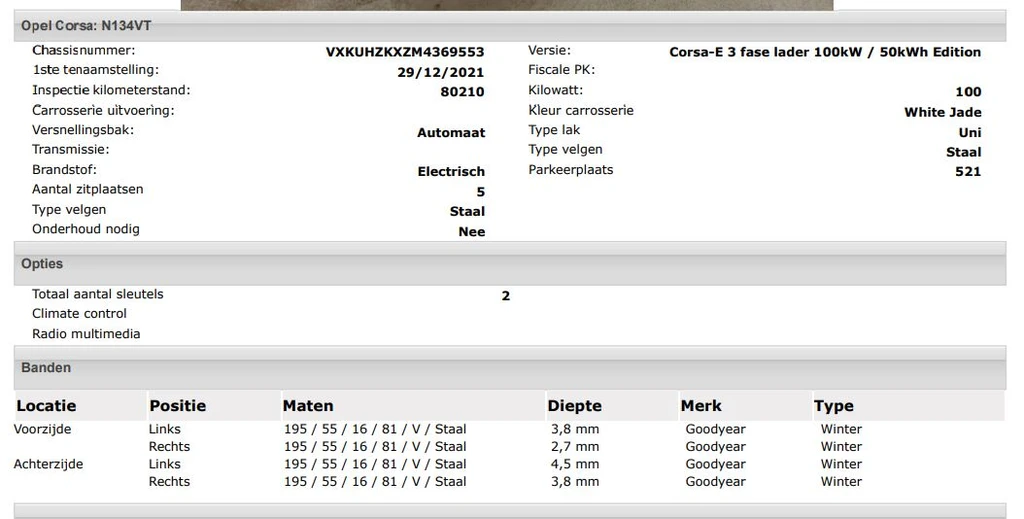Image resolution: width=1024 pixels, height=519 pixels.
Task: Click the 'Automaat' gearbox value
Action: pyautogui.click(x=451, y=133)
